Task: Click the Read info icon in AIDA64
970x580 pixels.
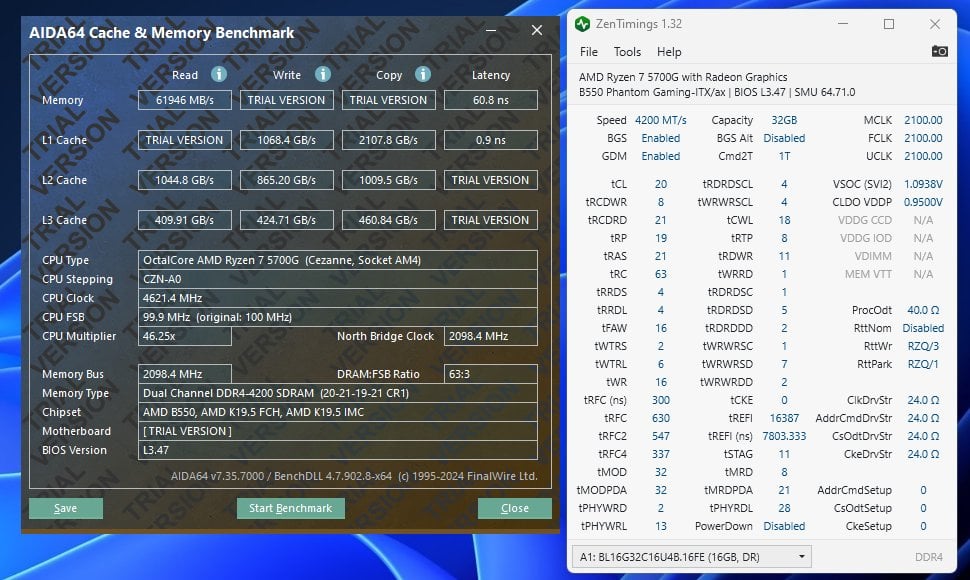Action: coord(218,74)
